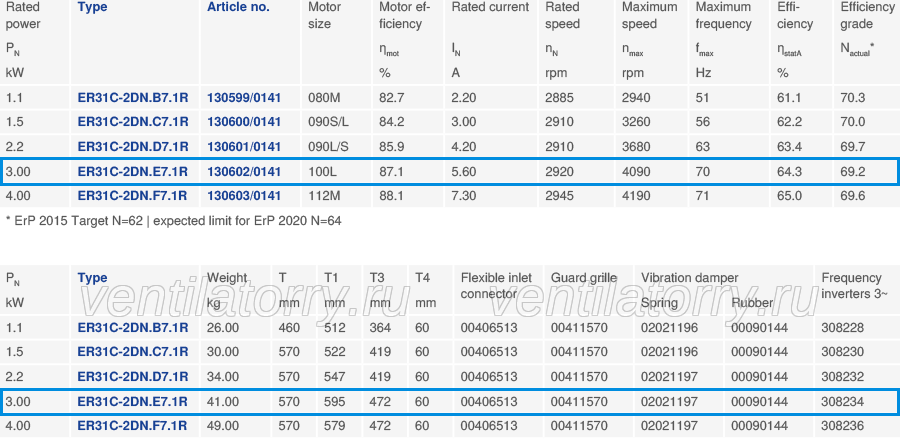
Task: Click ER31C-2DN.D7.1R in the weight table
Action: pyautogui.click(x=133, y=376)
